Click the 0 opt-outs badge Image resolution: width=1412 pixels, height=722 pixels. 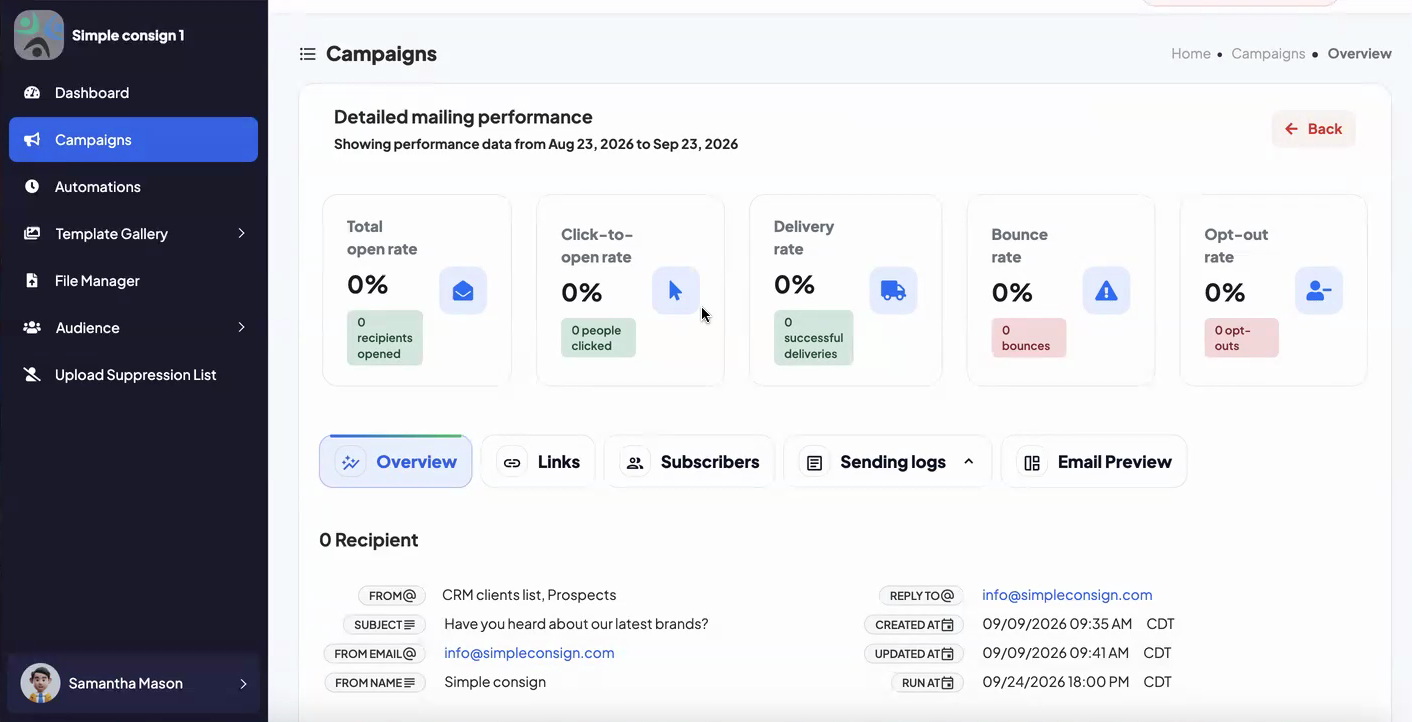point(1241,338)
